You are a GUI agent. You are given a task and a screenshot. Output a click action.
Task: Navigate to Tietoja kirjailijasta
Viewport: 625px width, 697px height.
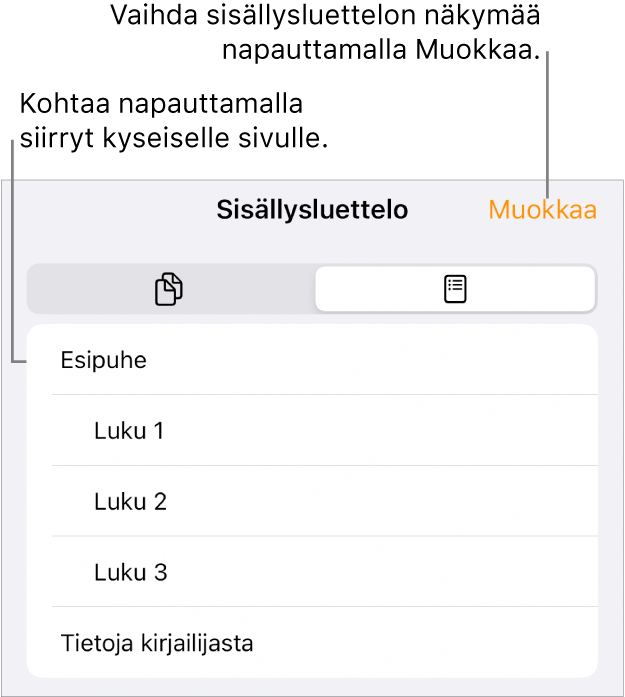click(x=157, y=643)
